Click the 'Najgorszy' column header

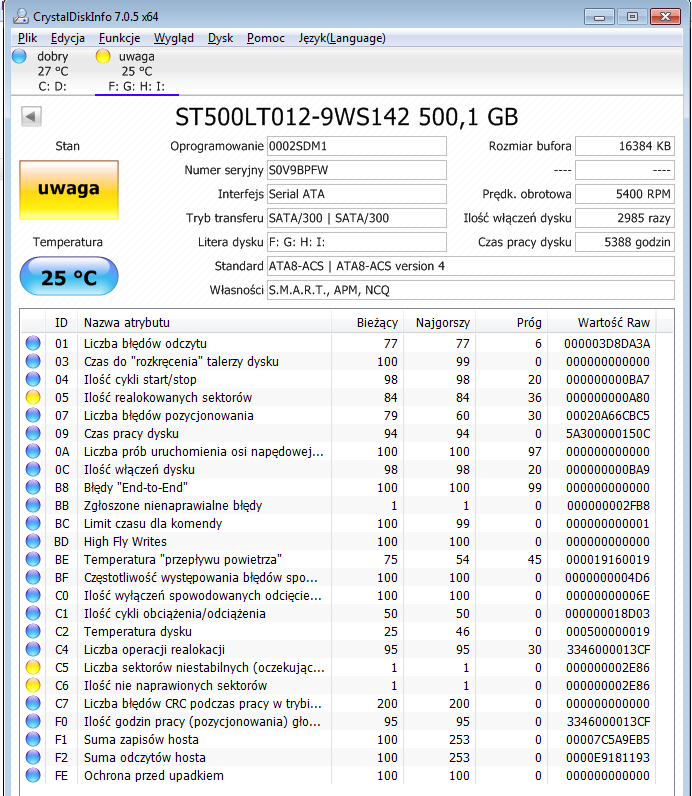(440, 323)
